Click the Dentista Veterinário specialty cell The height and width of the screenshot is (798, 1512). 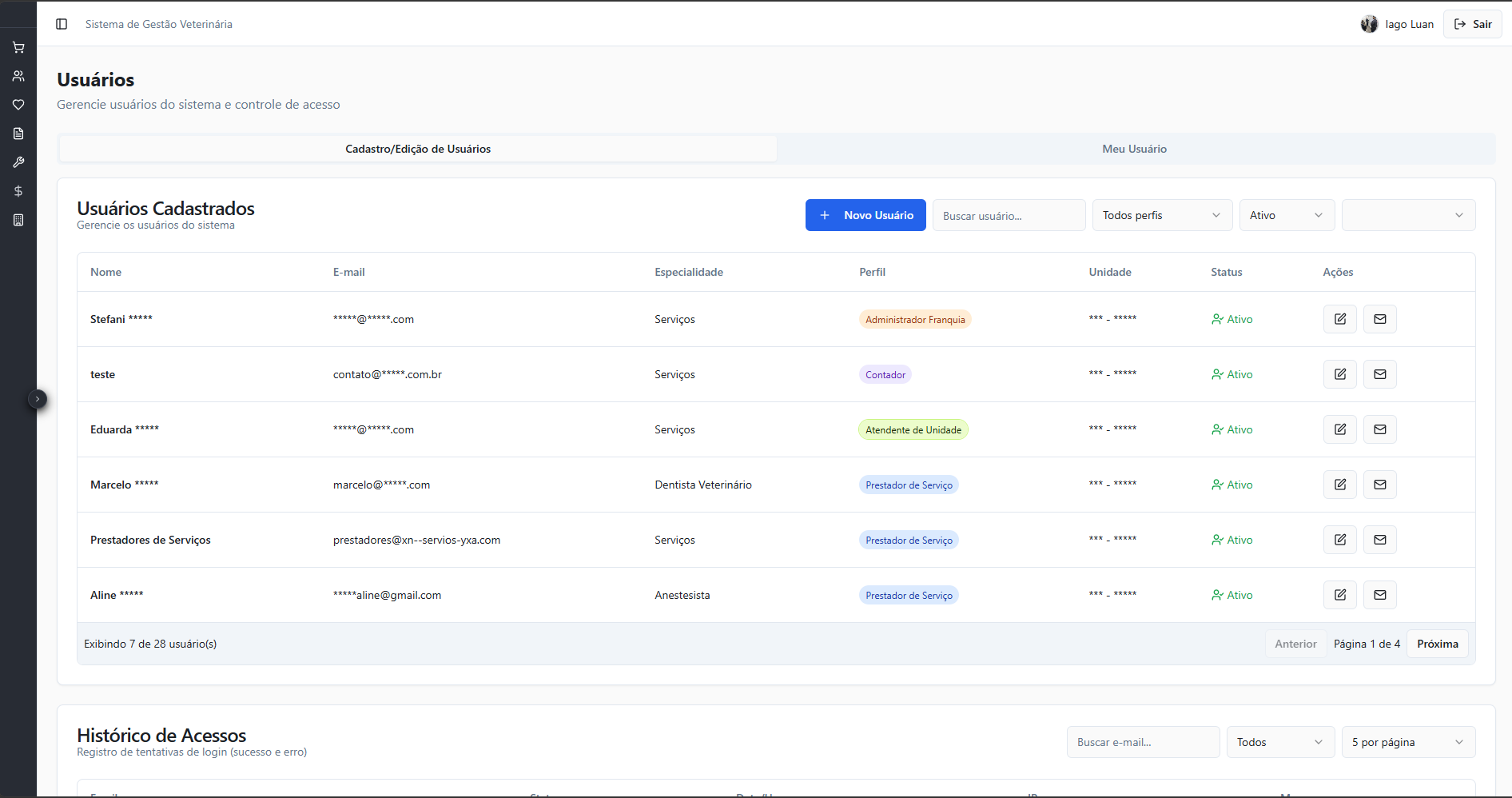(x=703, y=485)
